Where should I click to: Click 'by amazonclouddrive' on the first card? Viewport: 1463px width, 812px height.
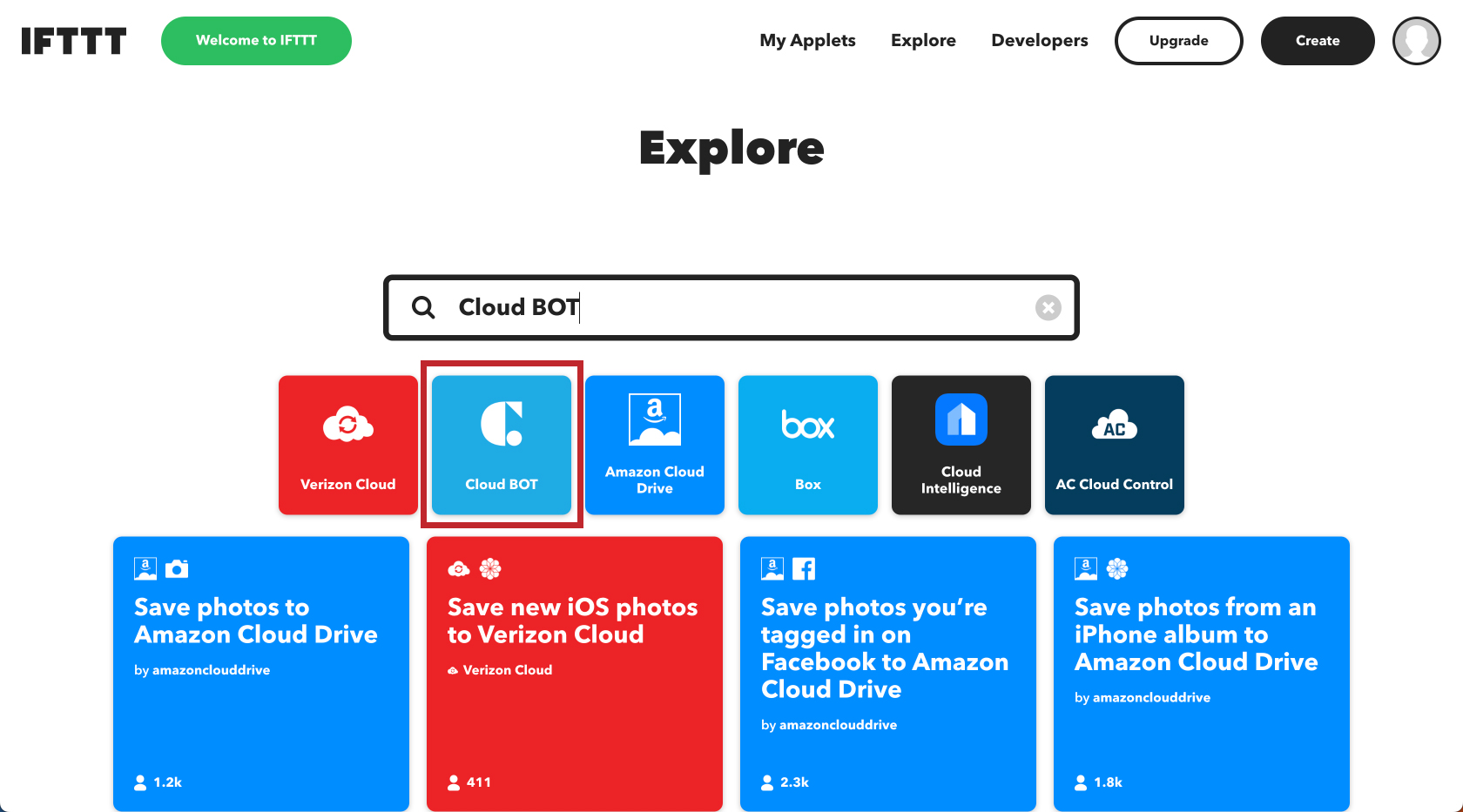[x=202, y=670]
